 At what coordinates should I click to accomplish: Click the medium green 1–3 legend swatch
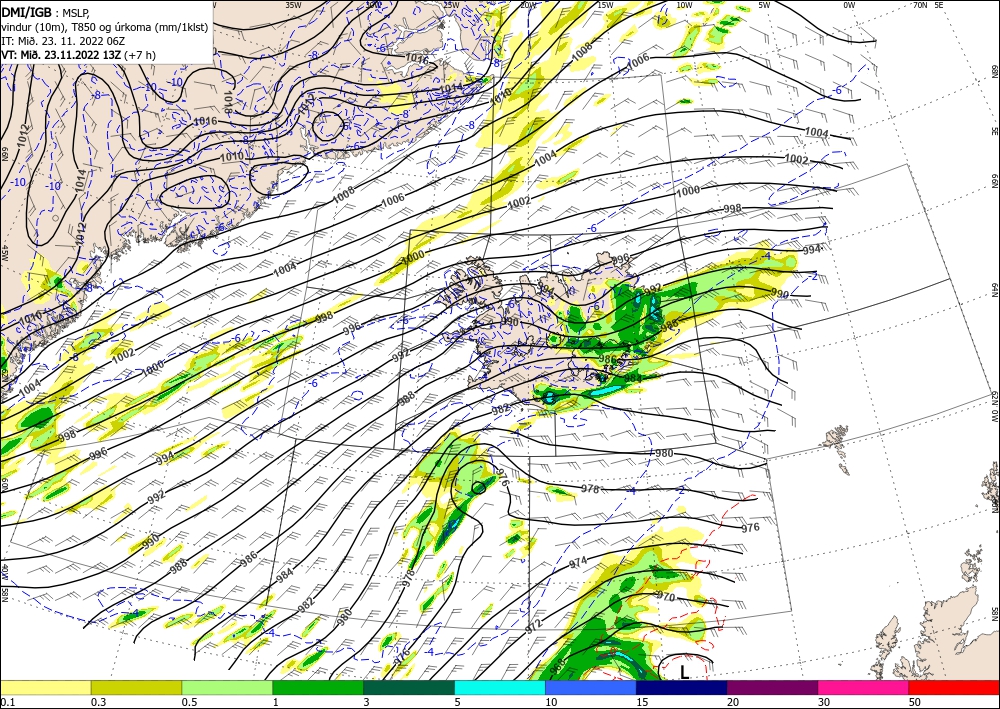click(x=318, y=687)
